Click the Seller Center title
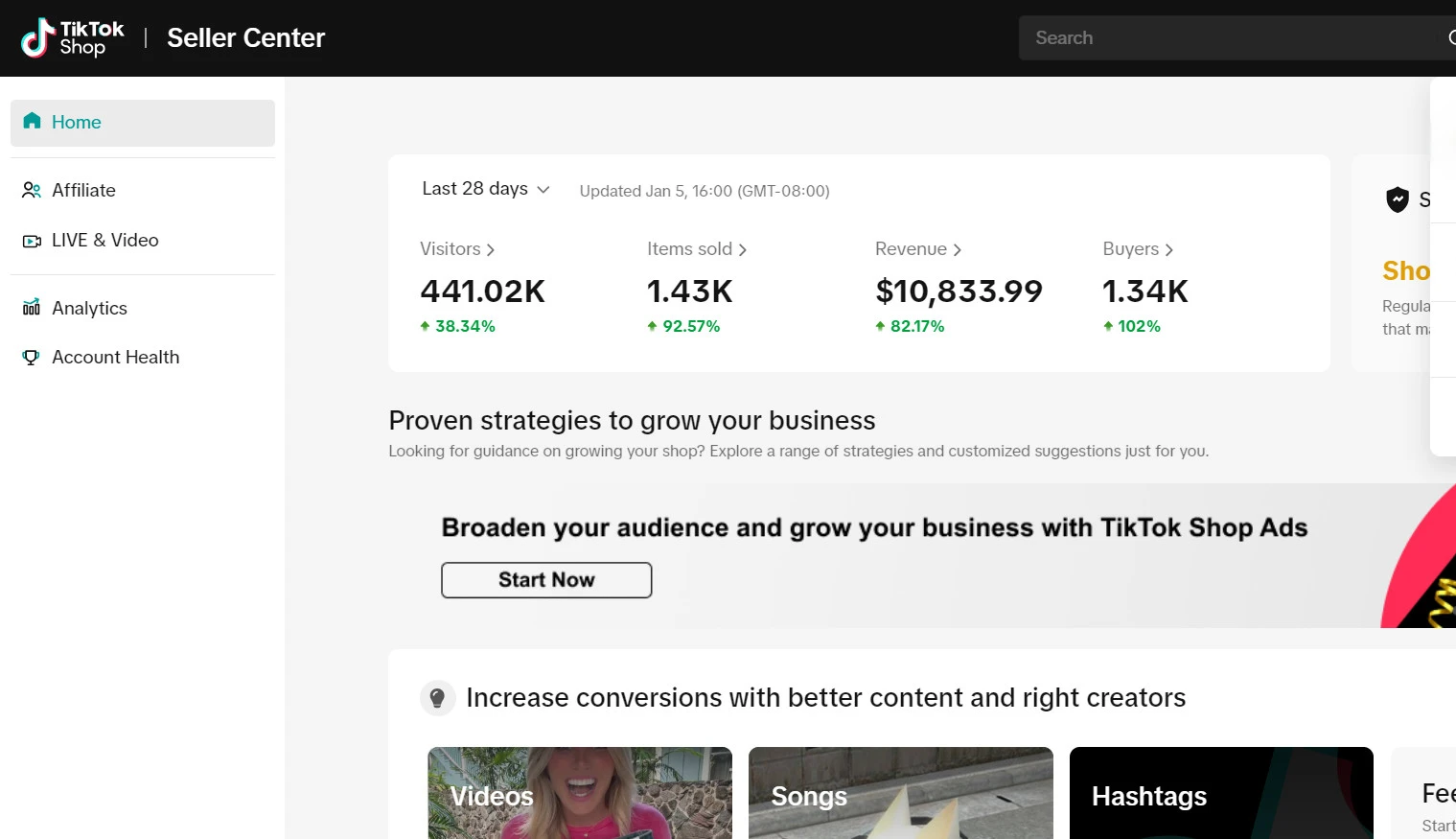1456x839 pixels. coord(246,38)
